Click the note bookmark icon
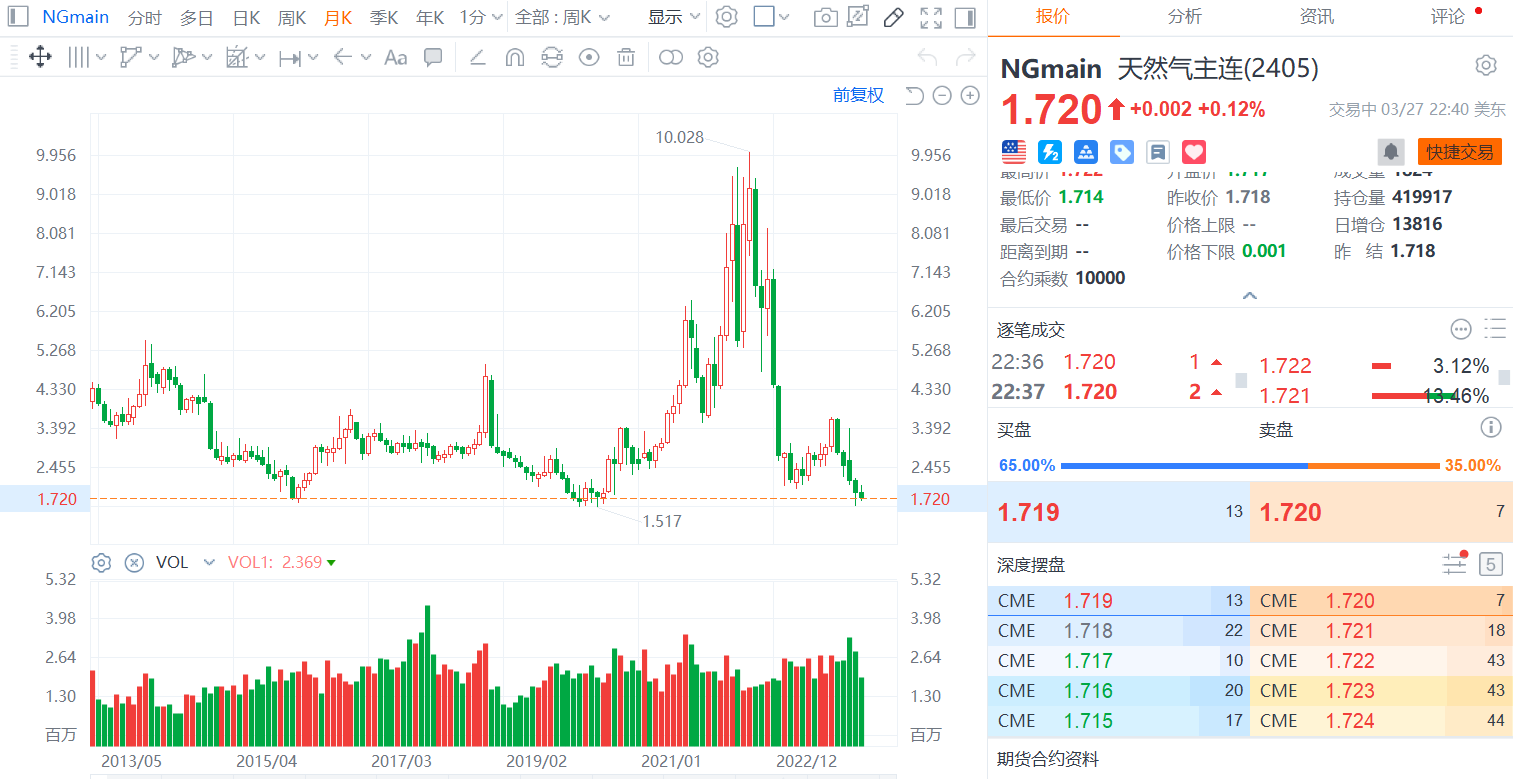Screen dimensions: 1514x779 click(x=1158, y=152)
